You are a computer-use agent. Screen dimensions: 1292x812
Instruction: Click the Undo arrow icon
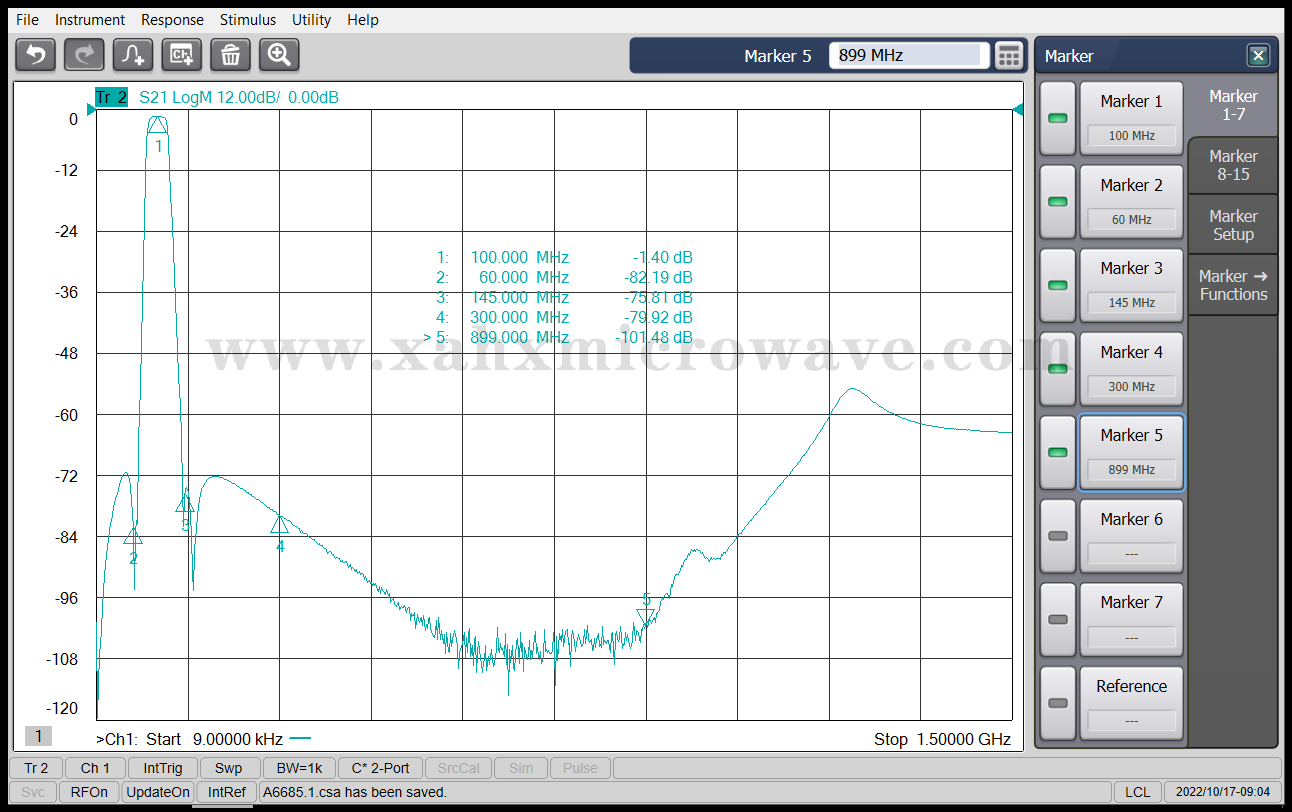click(35, 55)
